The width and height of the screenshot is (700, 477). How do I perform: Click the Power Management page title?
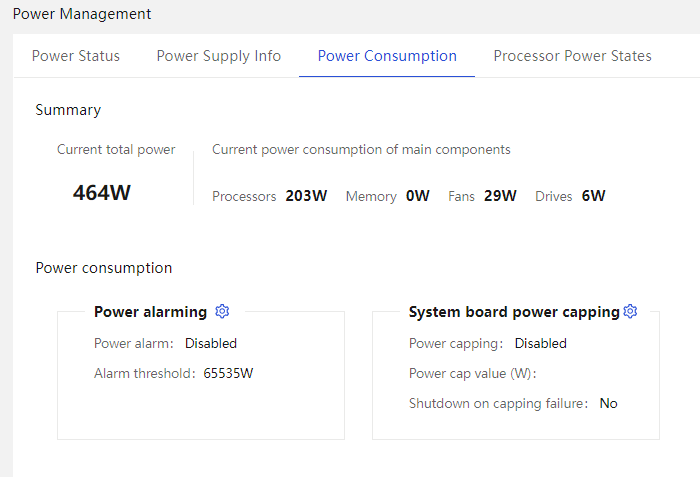(x=82, y=14)
